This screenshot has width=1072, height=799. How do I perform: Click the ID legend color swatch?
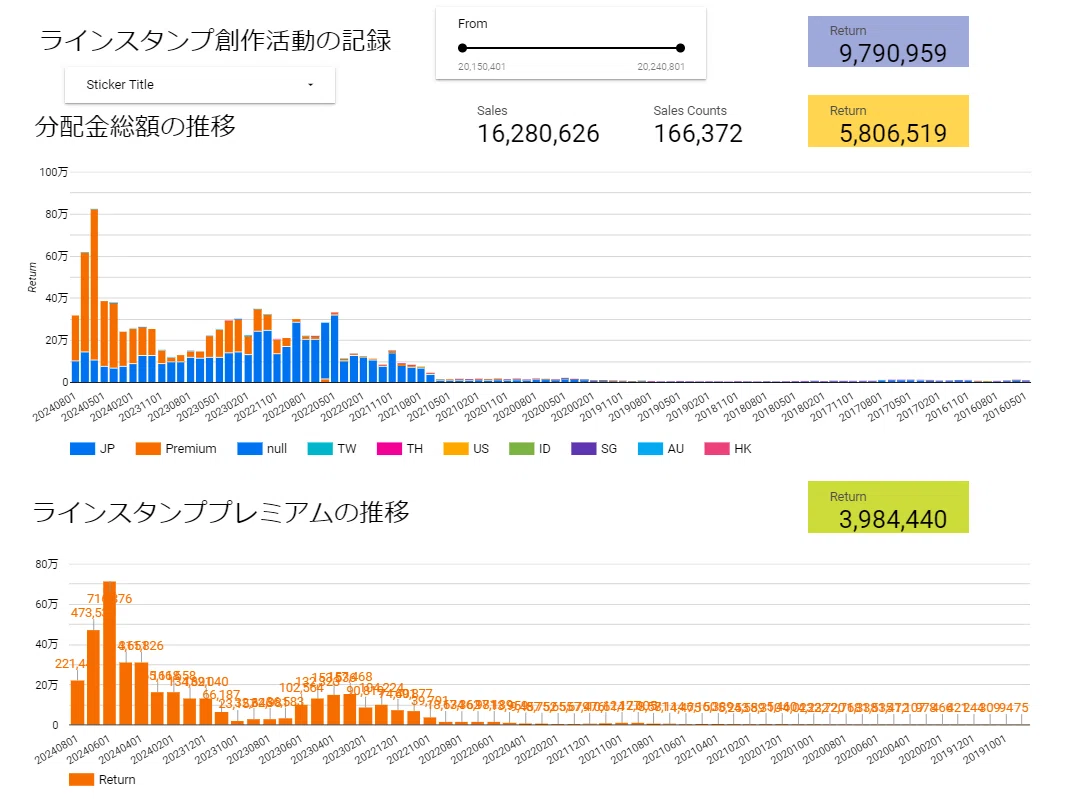point(521,448)
